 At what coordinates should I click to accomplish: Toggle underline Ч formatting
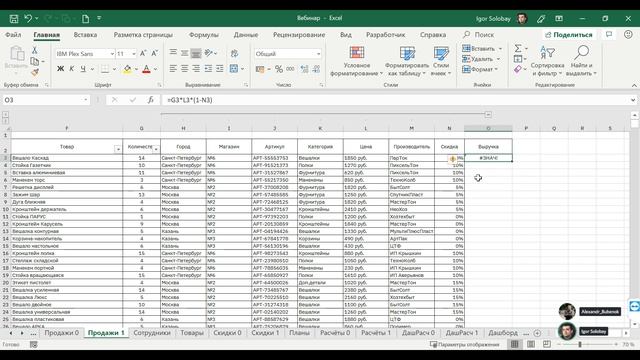tap(83, 69)
